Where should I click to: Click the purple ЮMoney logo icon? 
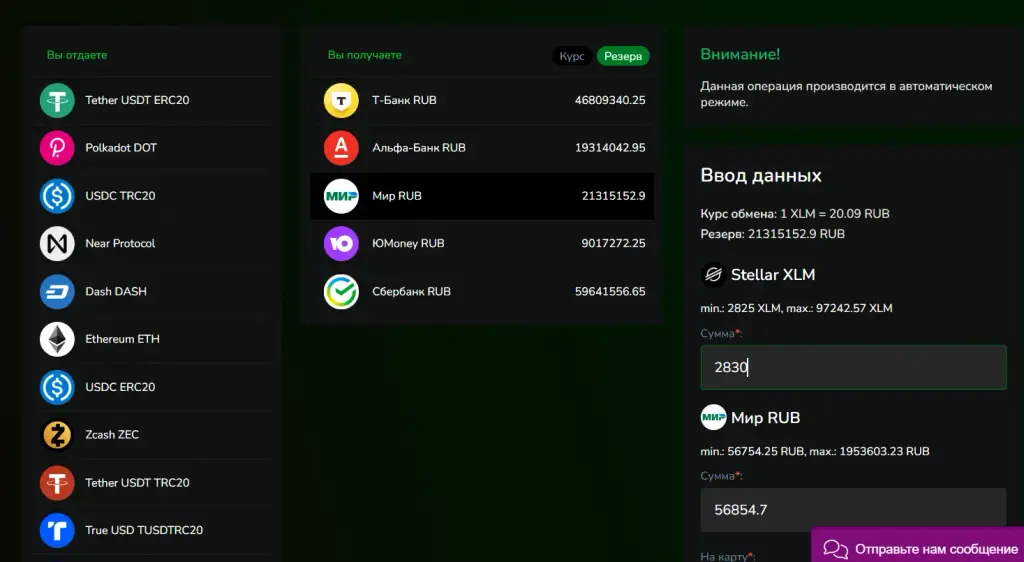coord(341,243)
